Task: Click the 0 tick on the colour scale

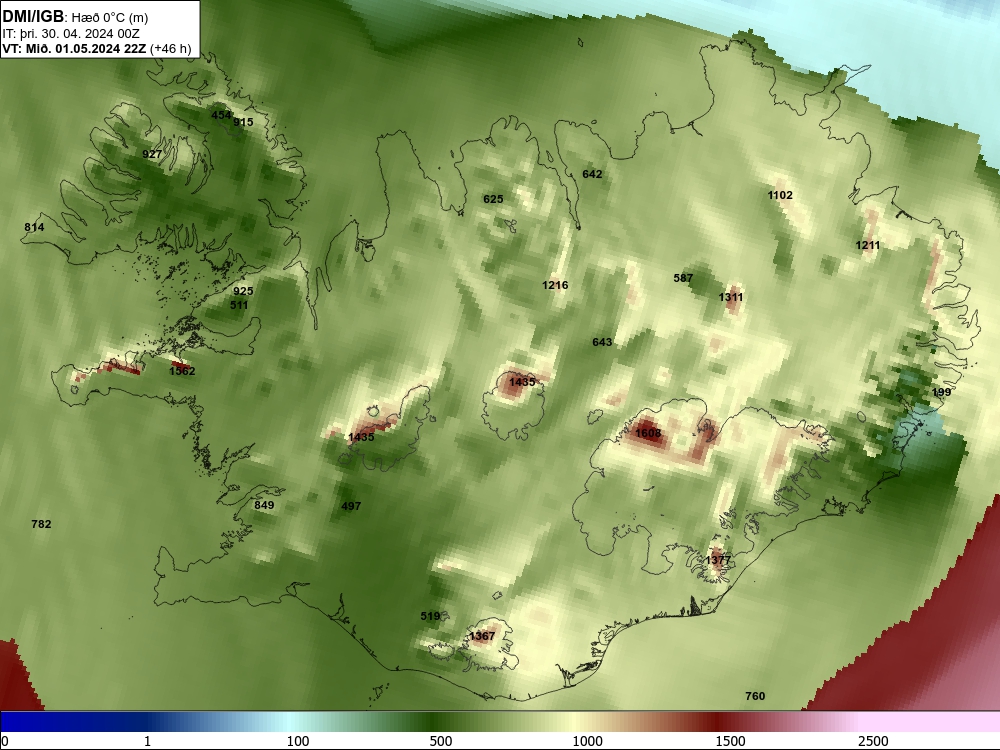Action: (4, 741)
